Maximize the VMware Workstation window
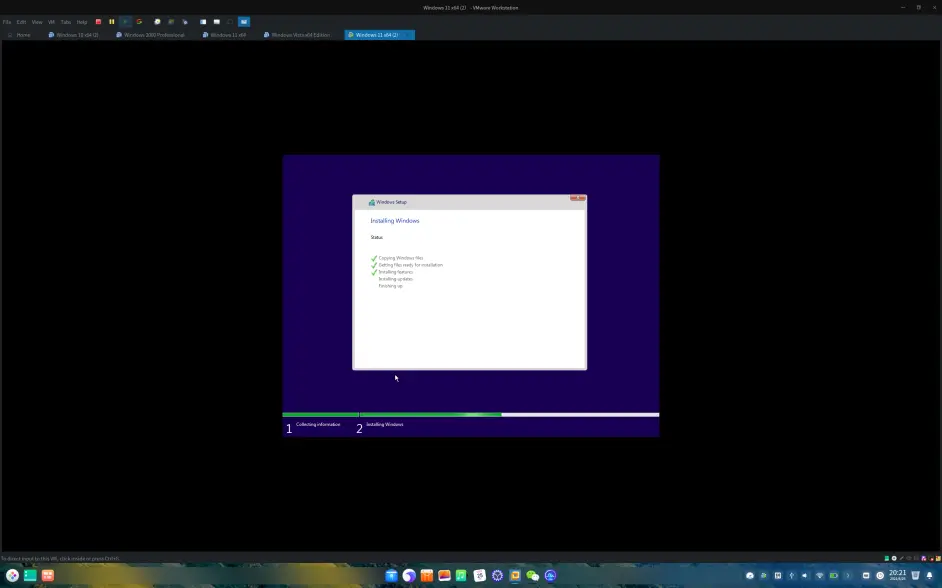This screenshot has width=942, height=588. pos(919,8)
